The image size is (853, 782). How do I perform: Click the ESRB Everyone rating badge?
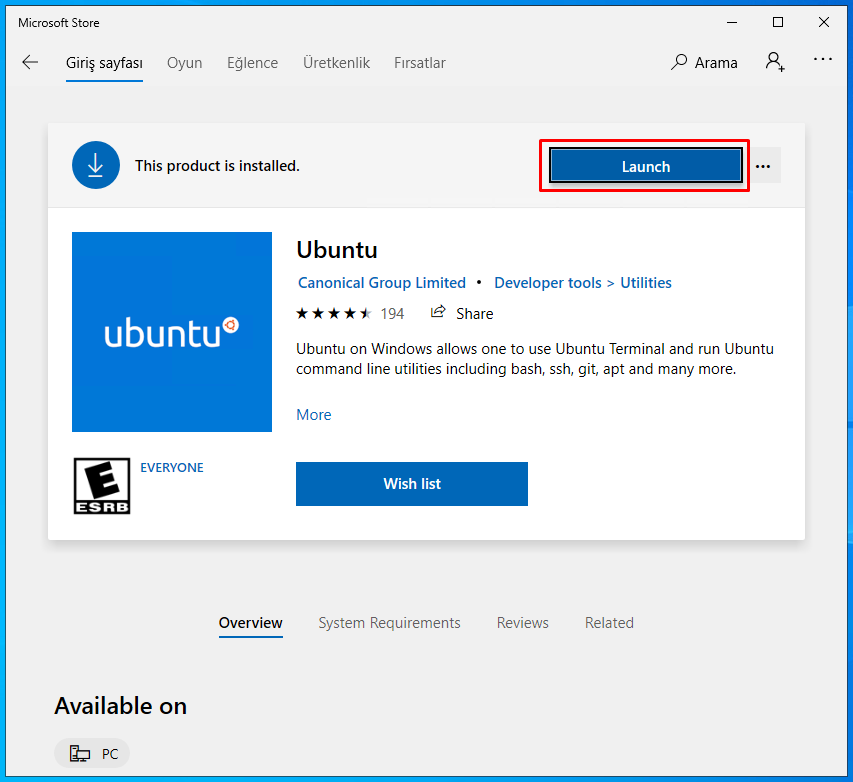pos(102,485)
